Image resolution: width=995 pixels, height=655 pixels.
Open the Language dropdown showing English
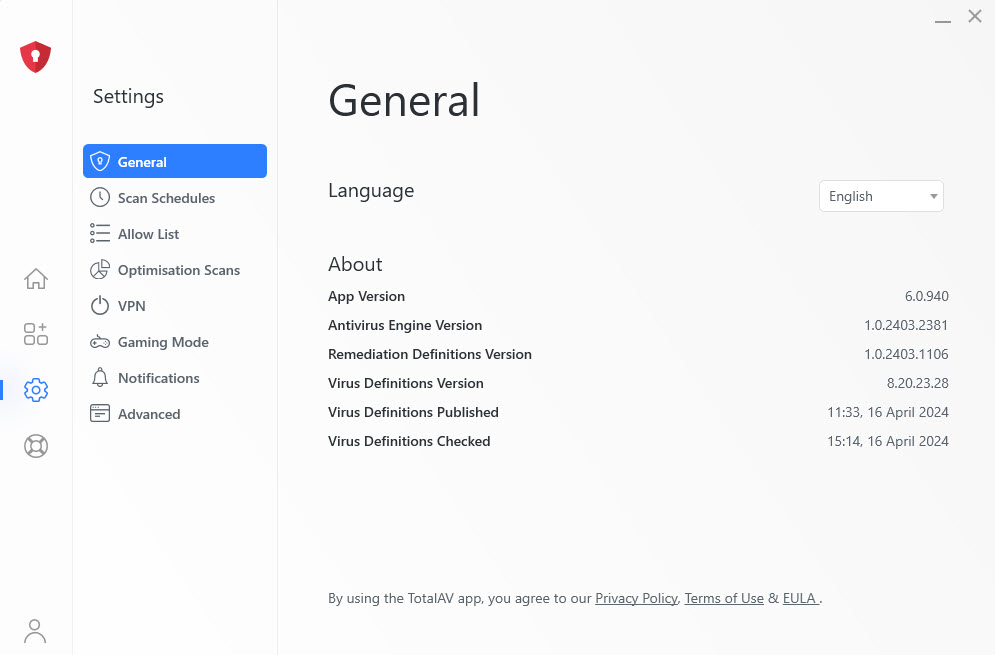tap(881, 196)
